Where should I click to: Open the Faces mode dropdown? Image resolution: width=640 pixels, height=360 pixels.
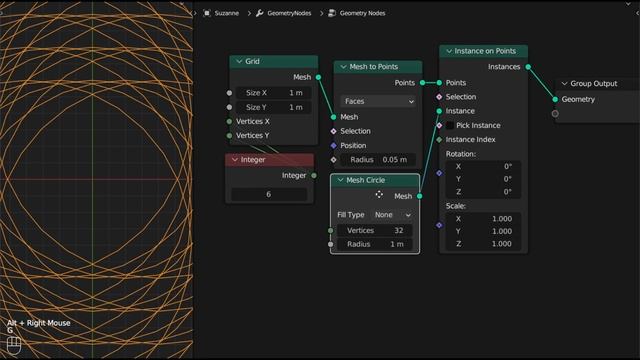[378, 101]
